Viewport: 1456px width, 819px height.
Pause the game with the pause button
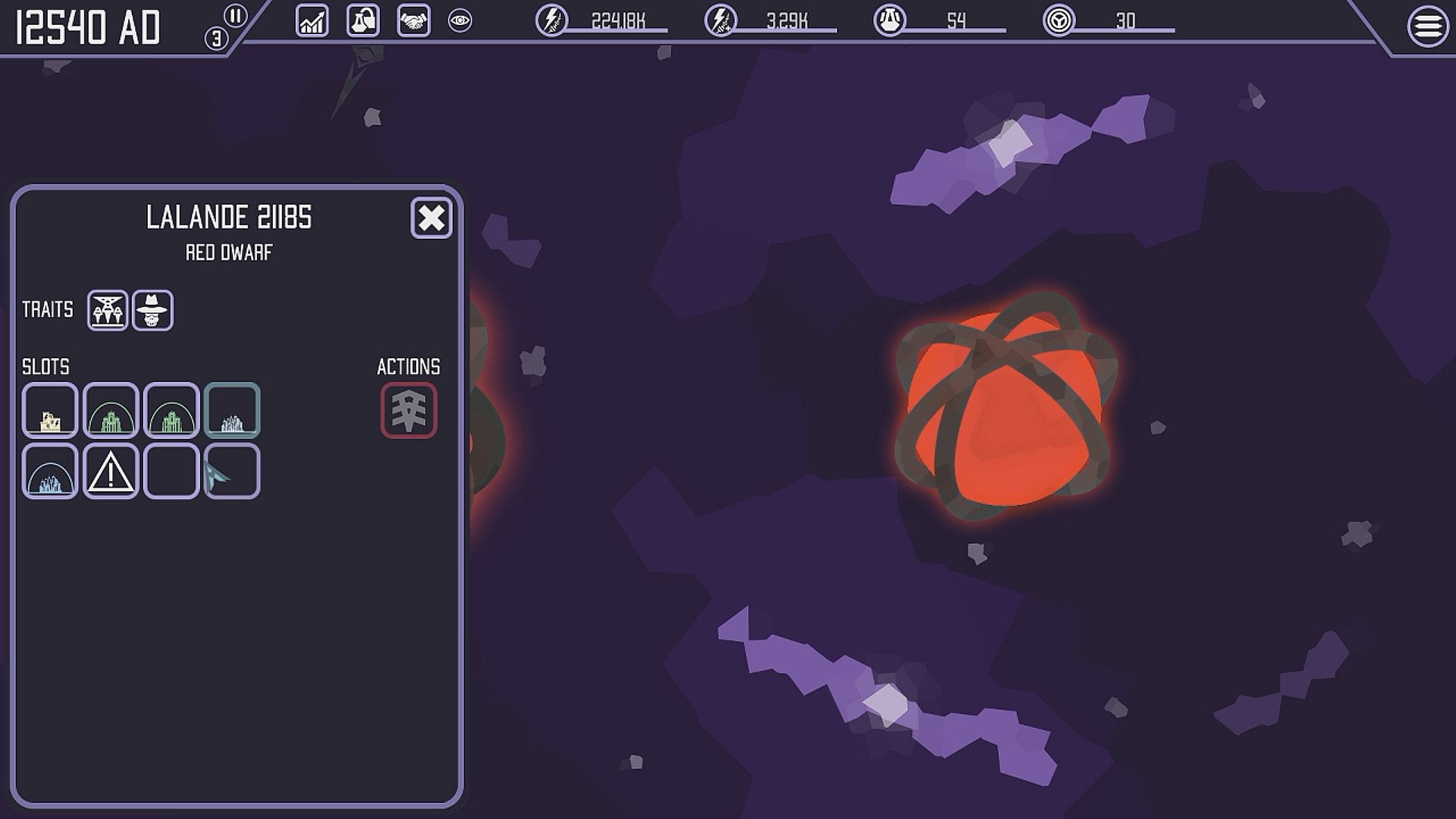(x=236, y=16)
